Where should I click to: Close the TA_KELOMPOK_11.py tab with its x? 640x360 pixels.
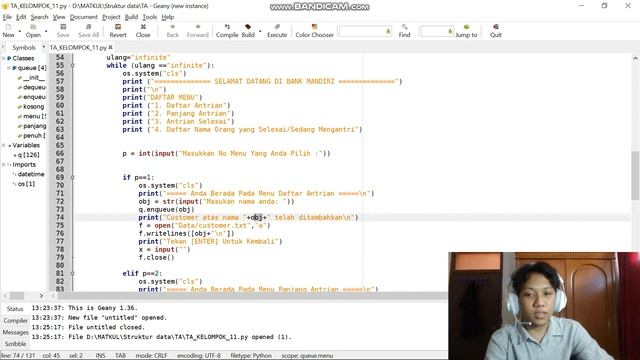coord(111,47)
